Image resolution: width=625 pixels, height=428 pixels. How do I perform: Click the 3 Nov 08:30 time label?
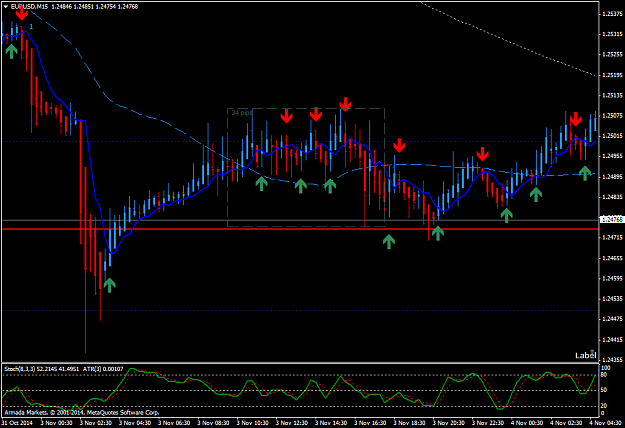(x=213, y=423)
